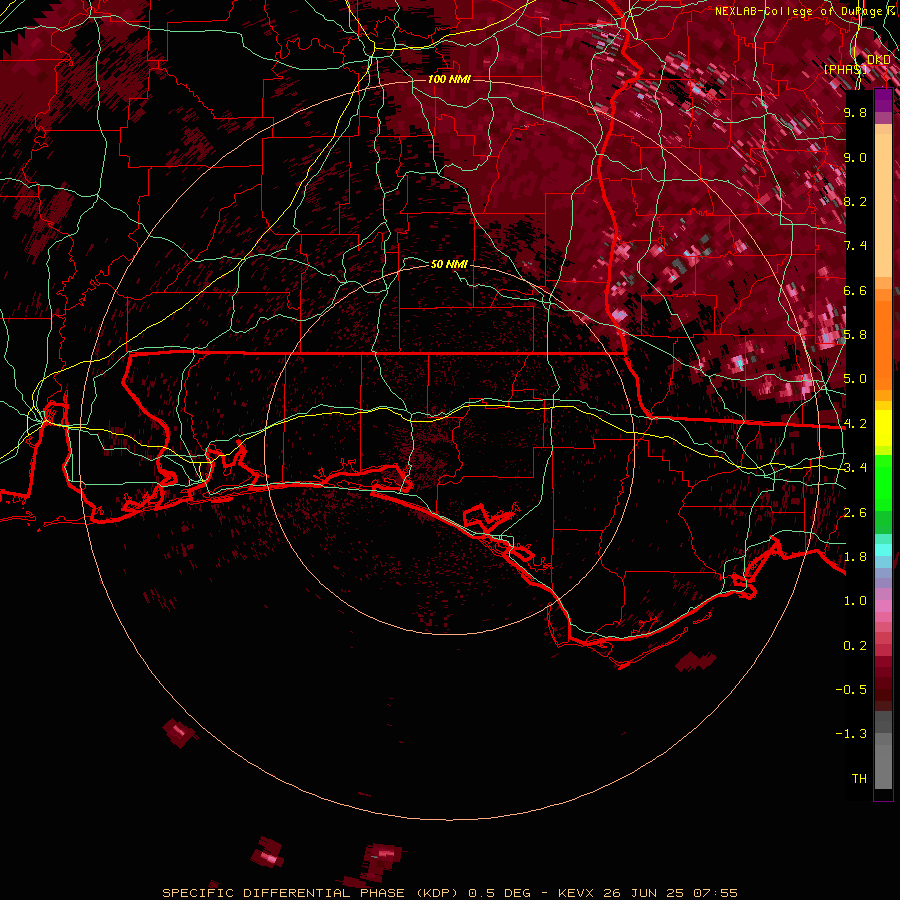
Task: Select the 5.8 value on color scale
Action: pos(855,335)
